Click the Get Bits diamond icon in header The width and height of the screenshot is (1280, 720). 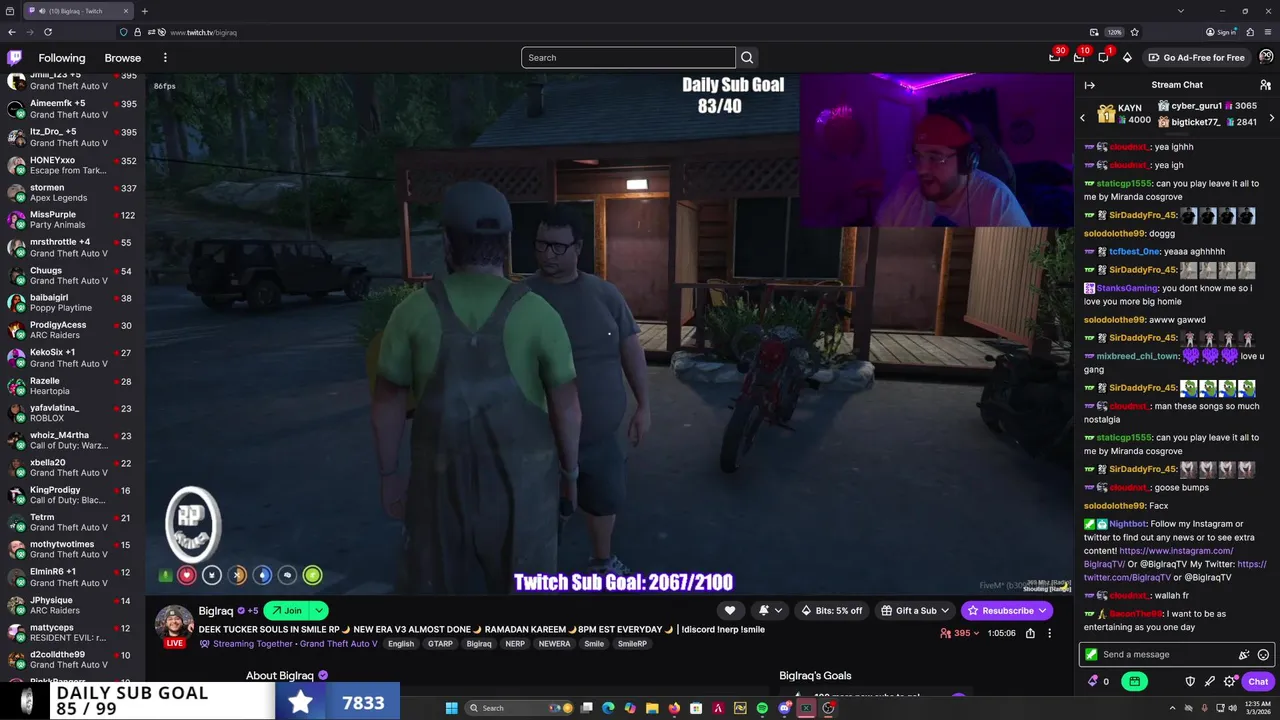coord(1127,57)
